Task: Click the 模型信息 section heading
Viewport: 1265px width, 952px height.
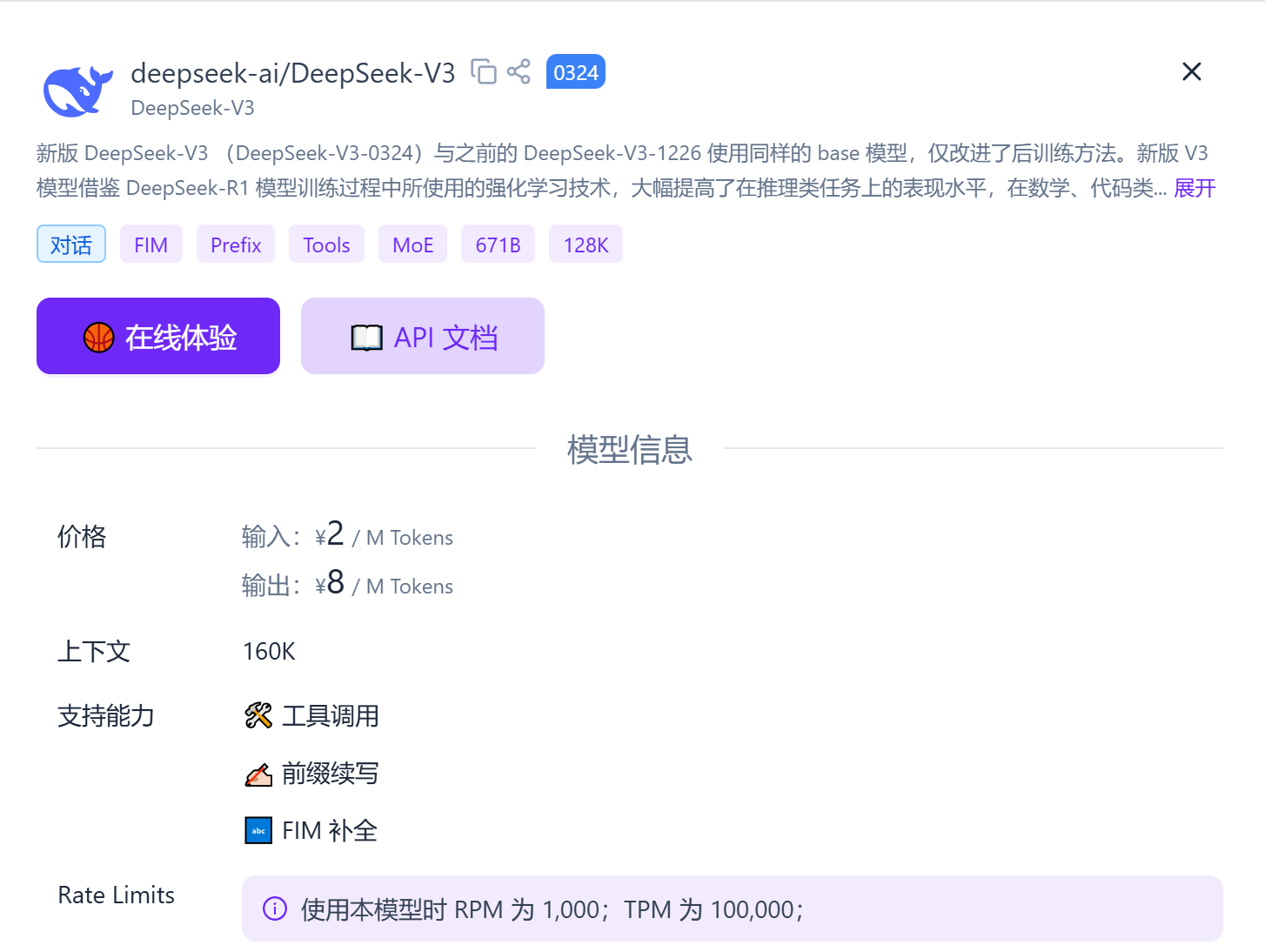Action: coord(630,449)
